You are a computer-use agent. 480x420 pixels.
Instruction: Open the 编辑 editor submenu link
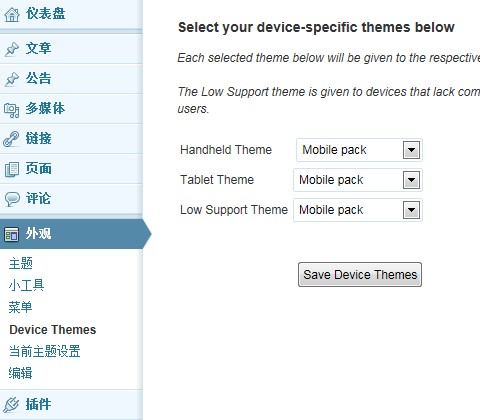coord(20,373)
